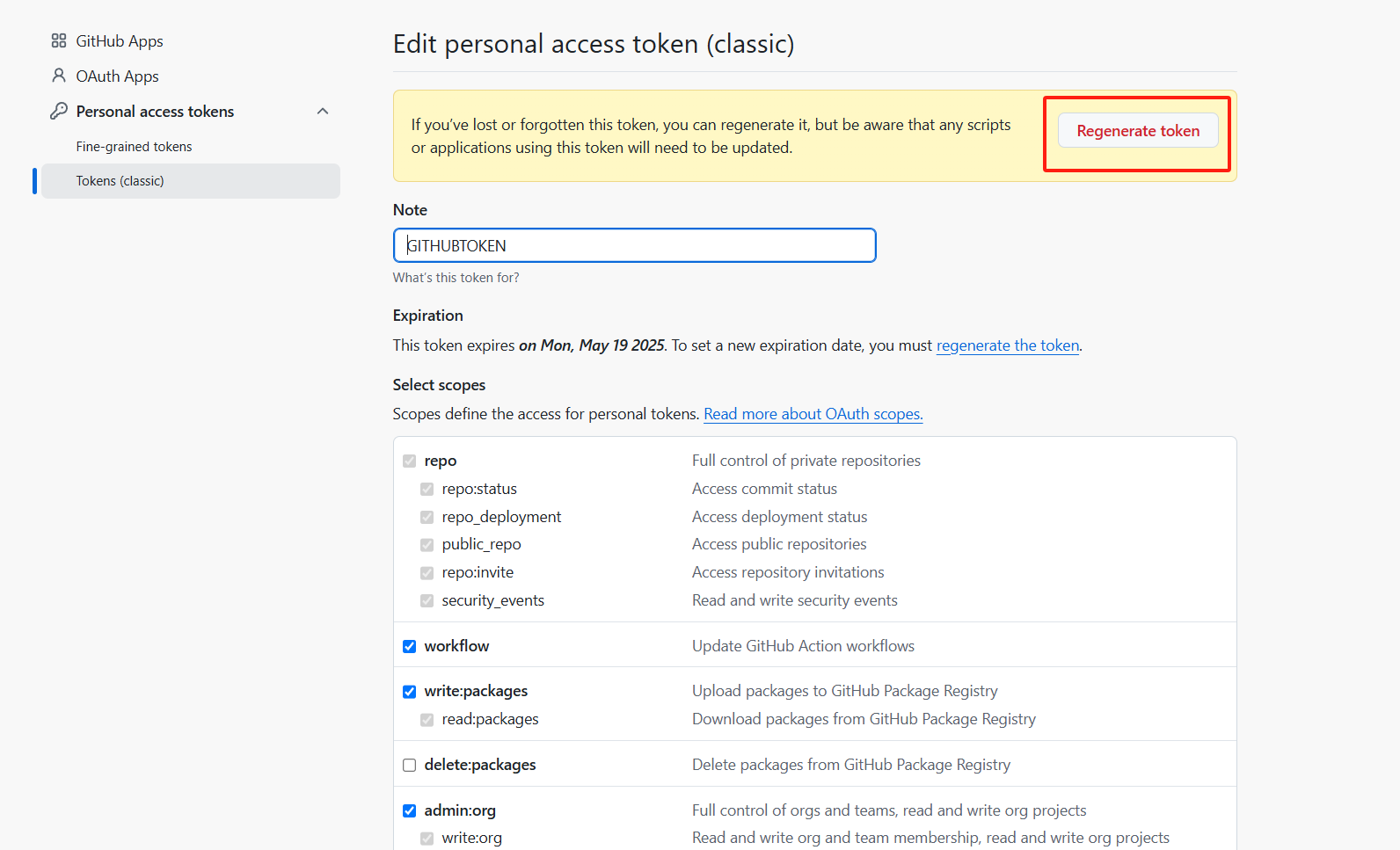Click 'Read and write security events' text
The image size is (1400, 850).
[x=795, y=600]
